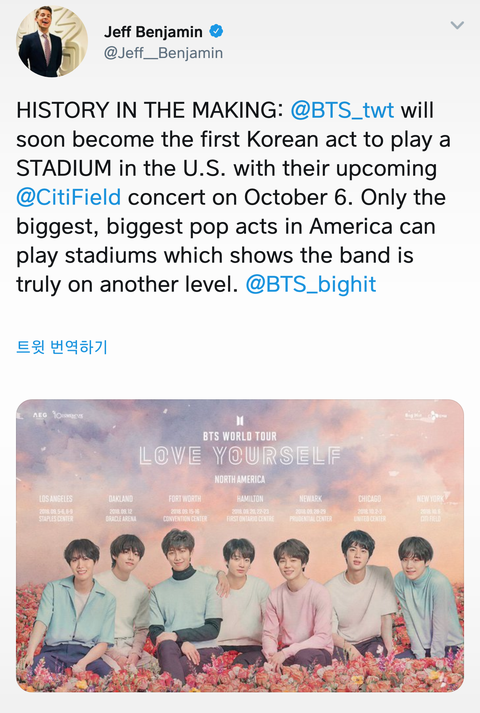Click the @Jeff__Benjamin handle

click(x=163, y=53)
